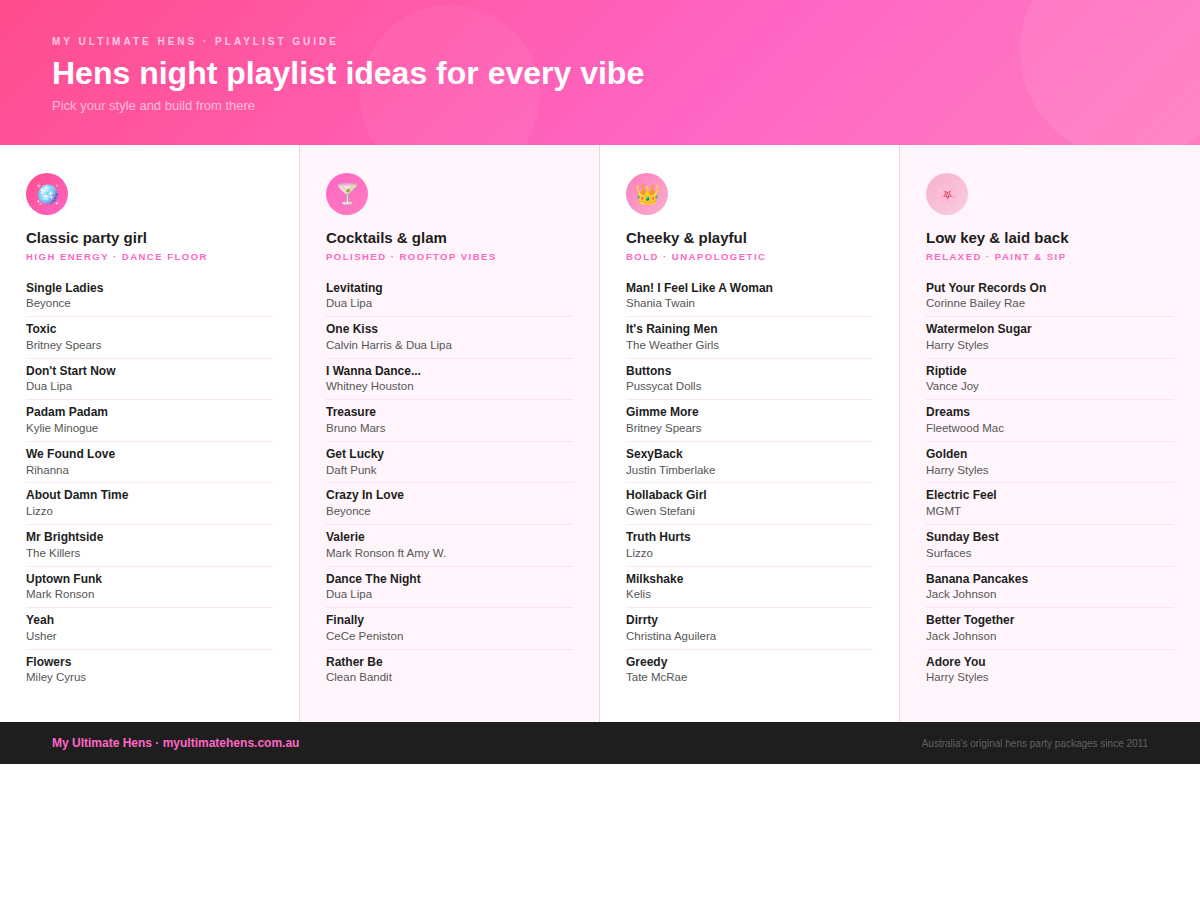
Task: Select Put Your Records On
Action: coord(986,288)
